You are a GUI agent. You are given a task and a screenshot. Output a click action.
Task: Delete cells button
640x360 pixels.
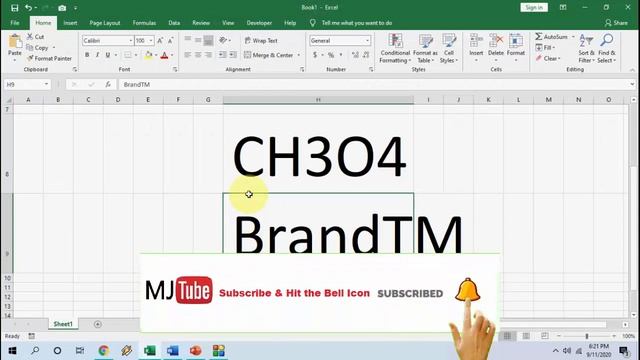point(496,48)
